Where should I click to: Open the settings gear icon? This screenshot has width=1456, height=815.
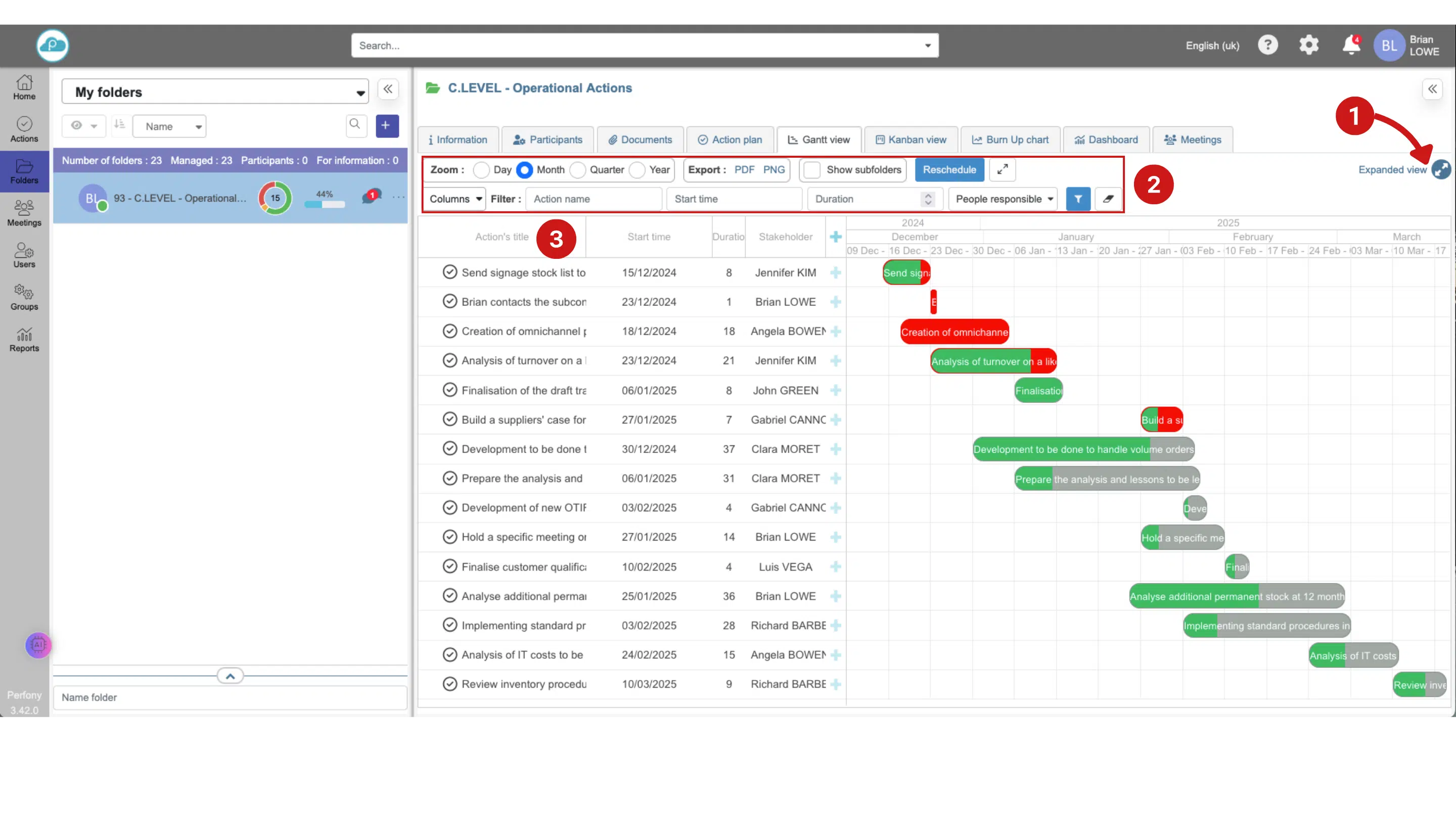[x=1308, y=44]
